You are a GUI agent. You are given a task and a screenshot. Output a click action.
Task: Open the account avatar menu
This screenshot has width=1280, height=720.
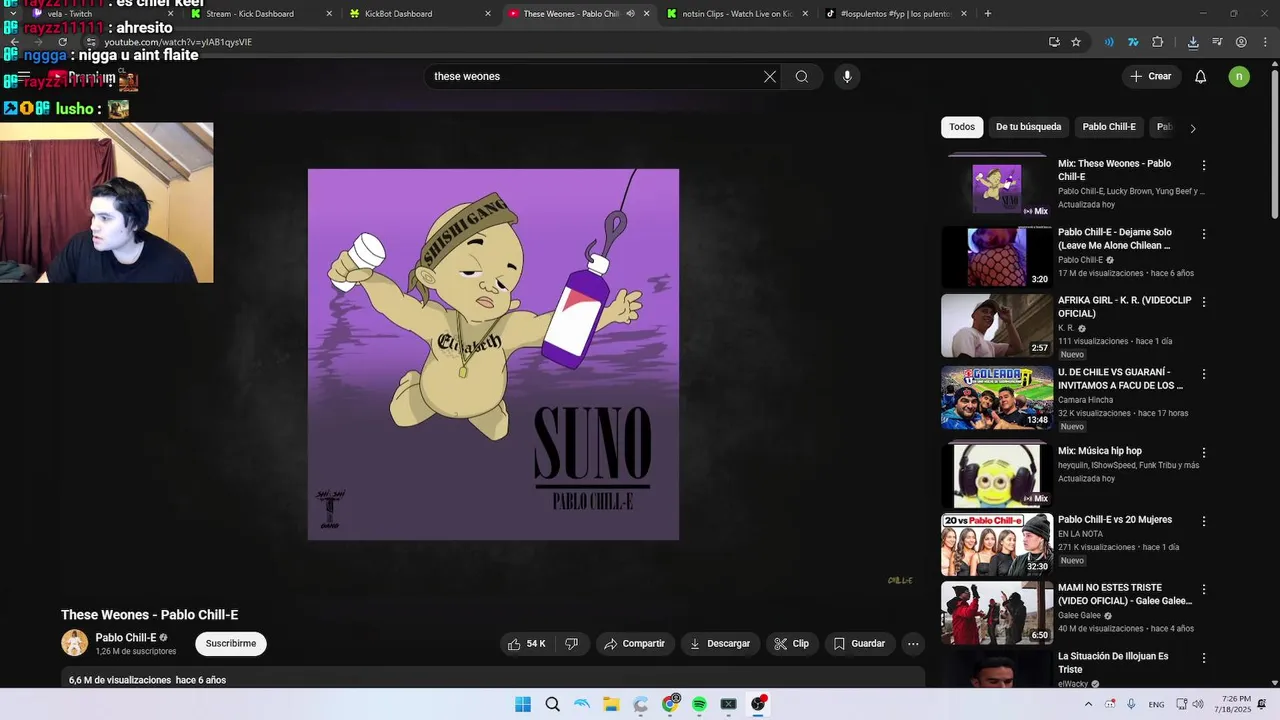tap(1239, 77)
